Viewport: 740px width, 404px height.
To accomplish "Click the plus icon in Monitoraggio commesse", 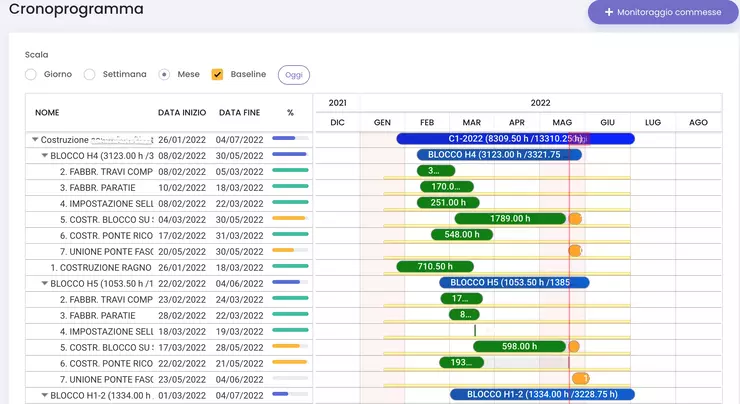I will coord(609,12).
